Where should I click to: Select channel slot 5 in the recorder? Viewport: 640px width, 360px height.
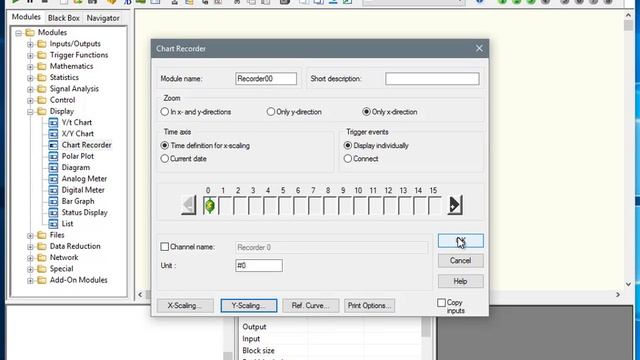tap(284, 205)
